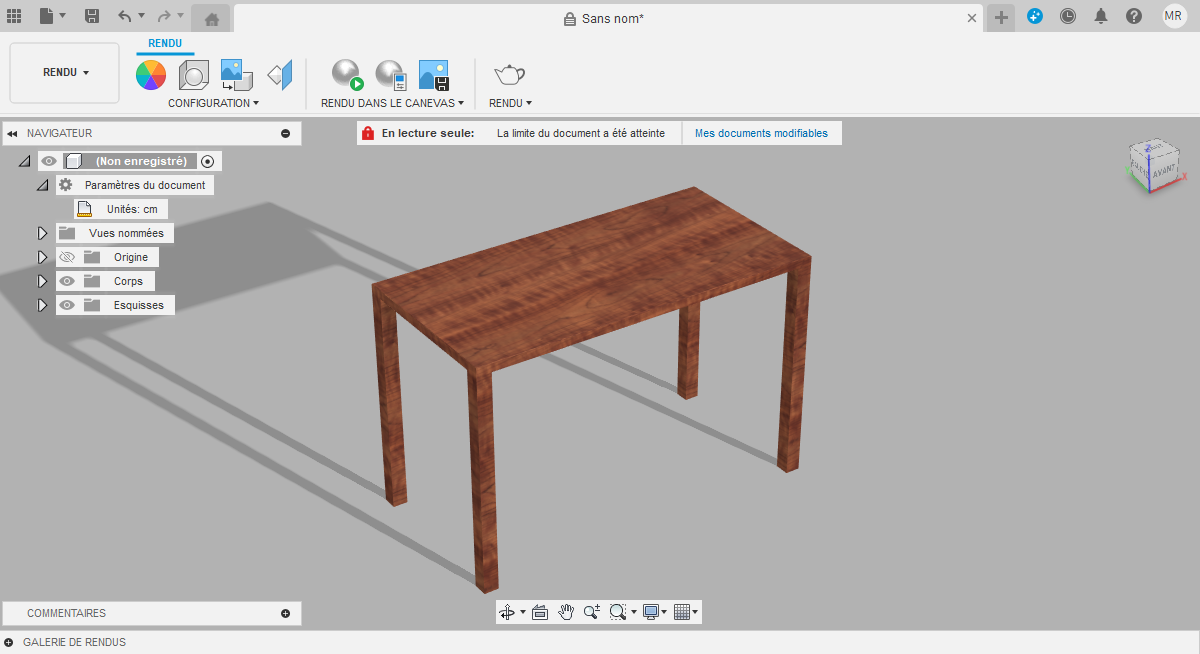Open in-canvas render settings icon
Image resolution: width=1200 pixels, height=654 pixels.
(390, 75)
